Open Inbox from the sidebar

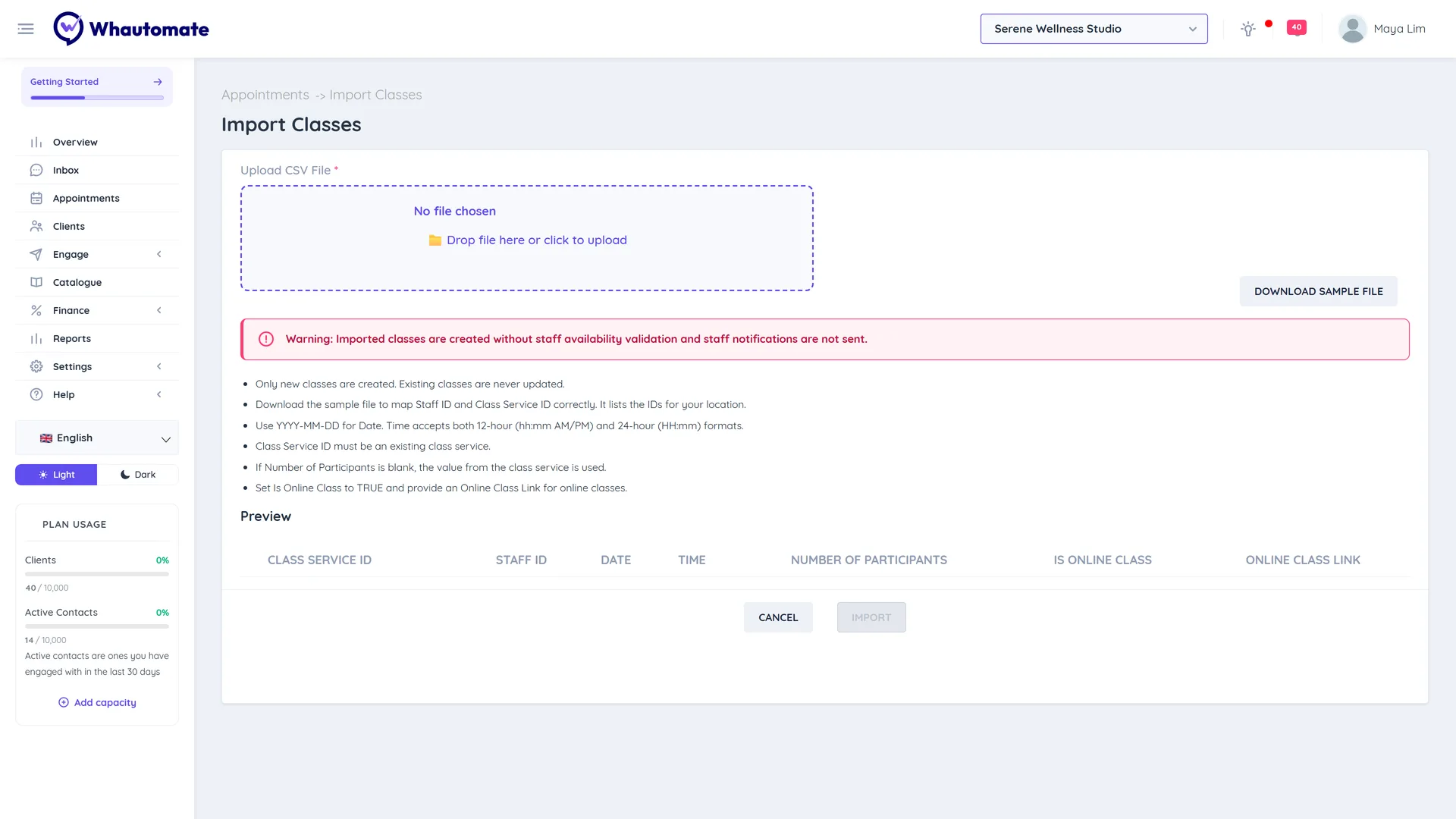coord(97,171)
